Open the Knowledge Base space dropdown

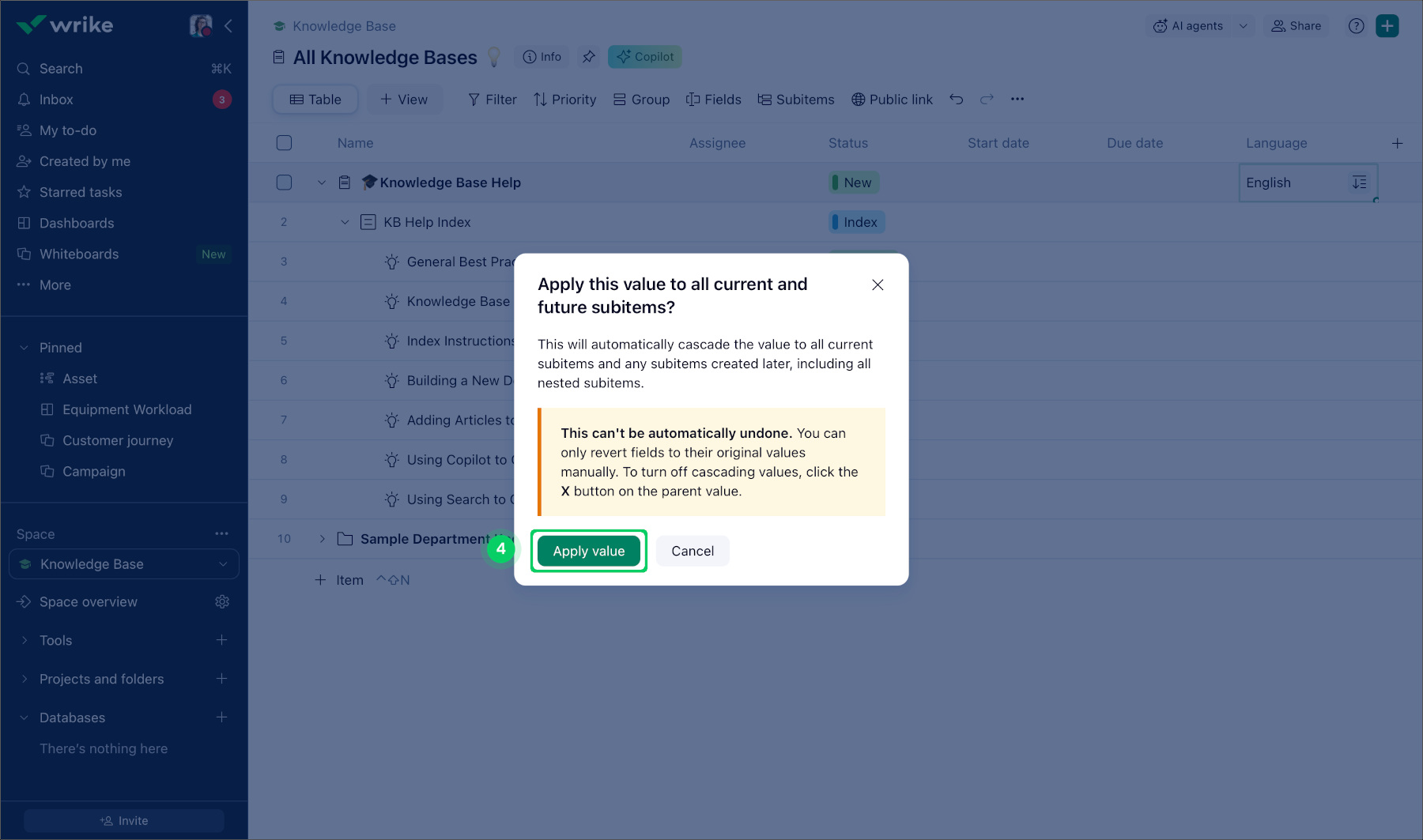pyautogui.click(x=124, y=564)
